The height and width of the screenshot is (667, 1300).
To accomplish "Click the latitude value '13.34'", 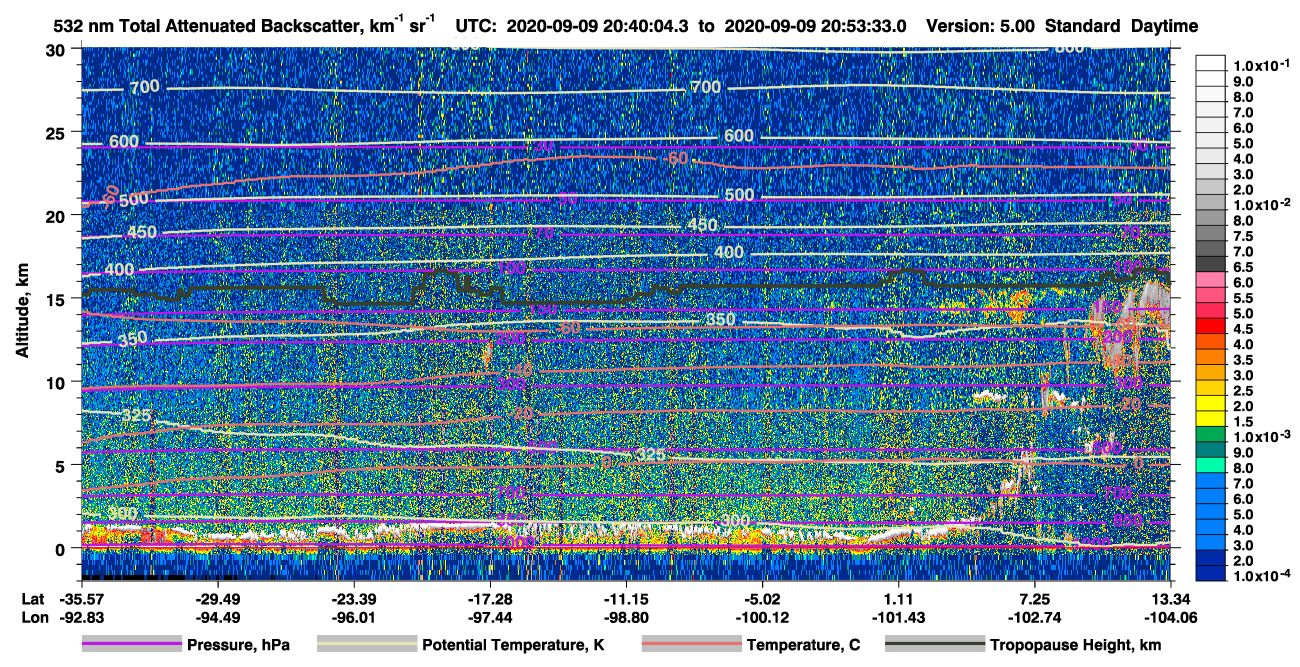I will pyautogui.click(x=1170, y=600).
